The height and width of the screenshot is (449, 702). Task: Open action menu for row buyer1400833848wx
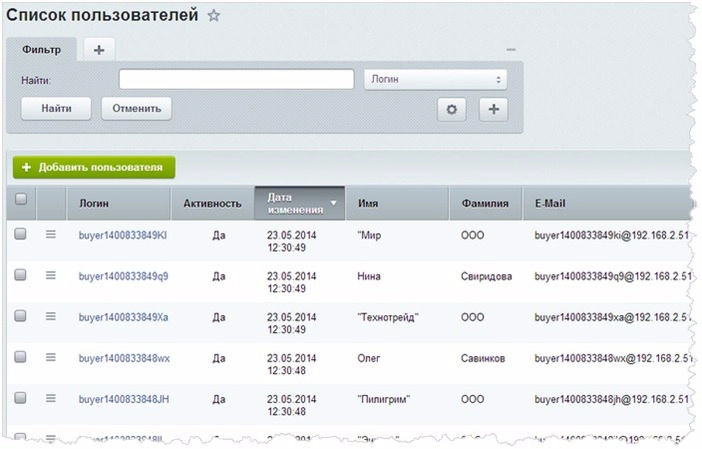(x=51, y=357)
